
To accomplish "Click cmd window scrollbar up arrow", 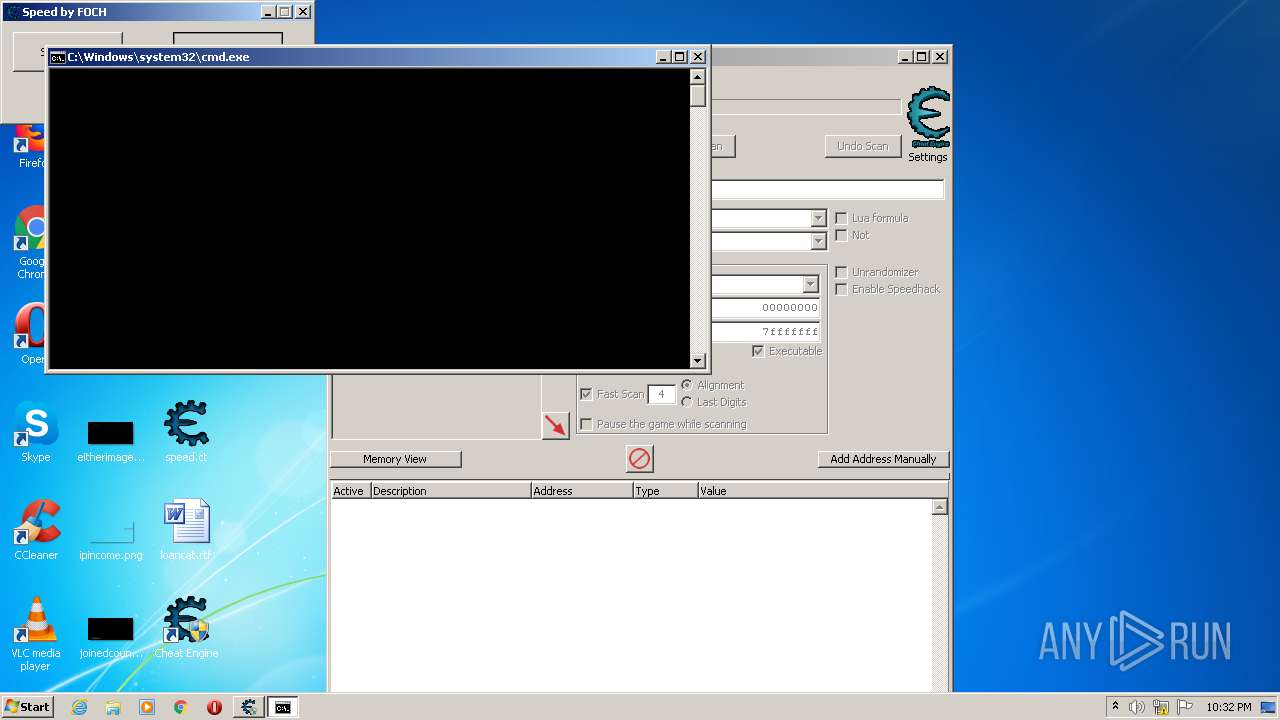I will tap(697, 76).
